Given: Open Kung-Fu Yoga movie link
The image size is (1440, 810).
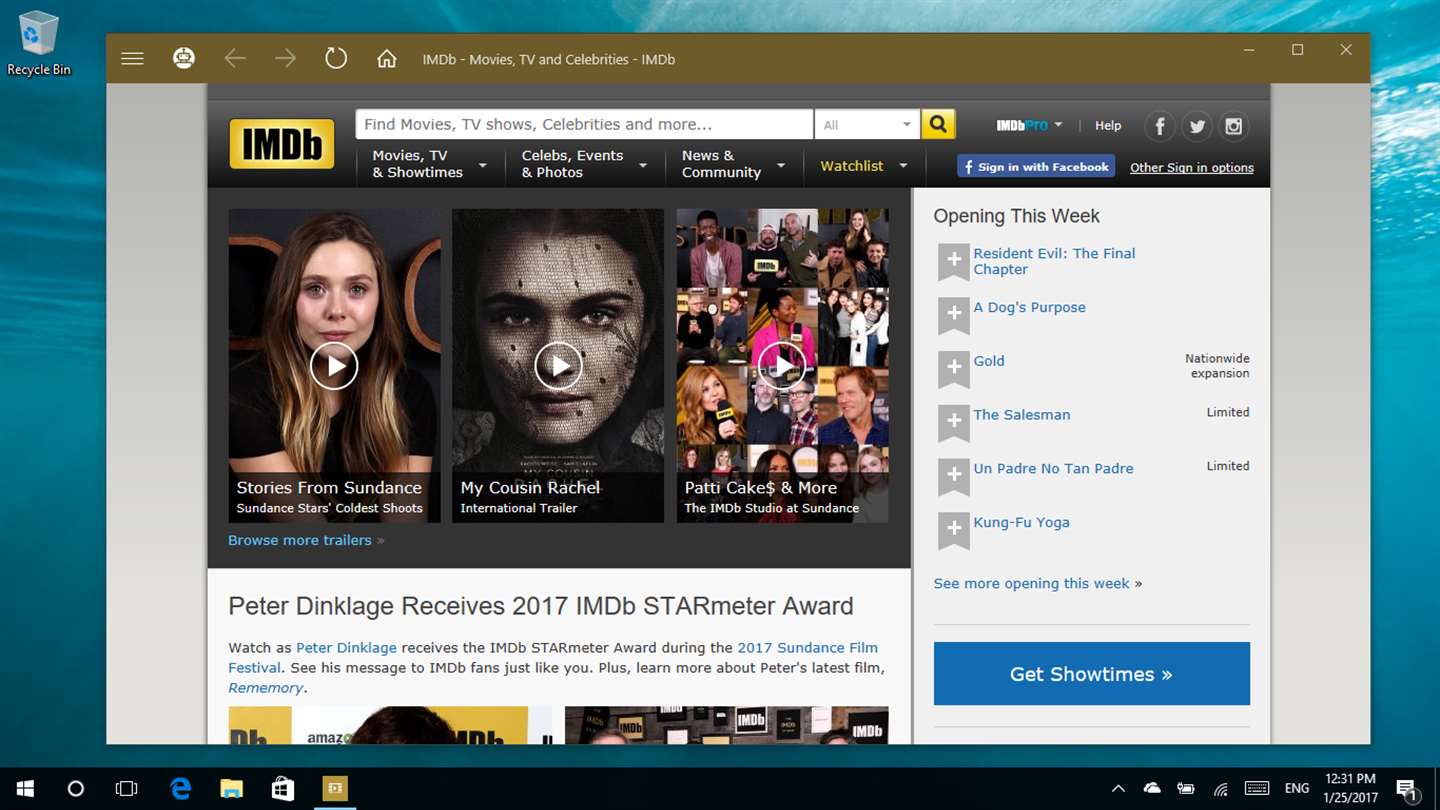Looking at the screenshot, I should pyautogui.click(x=1021, y=522).
